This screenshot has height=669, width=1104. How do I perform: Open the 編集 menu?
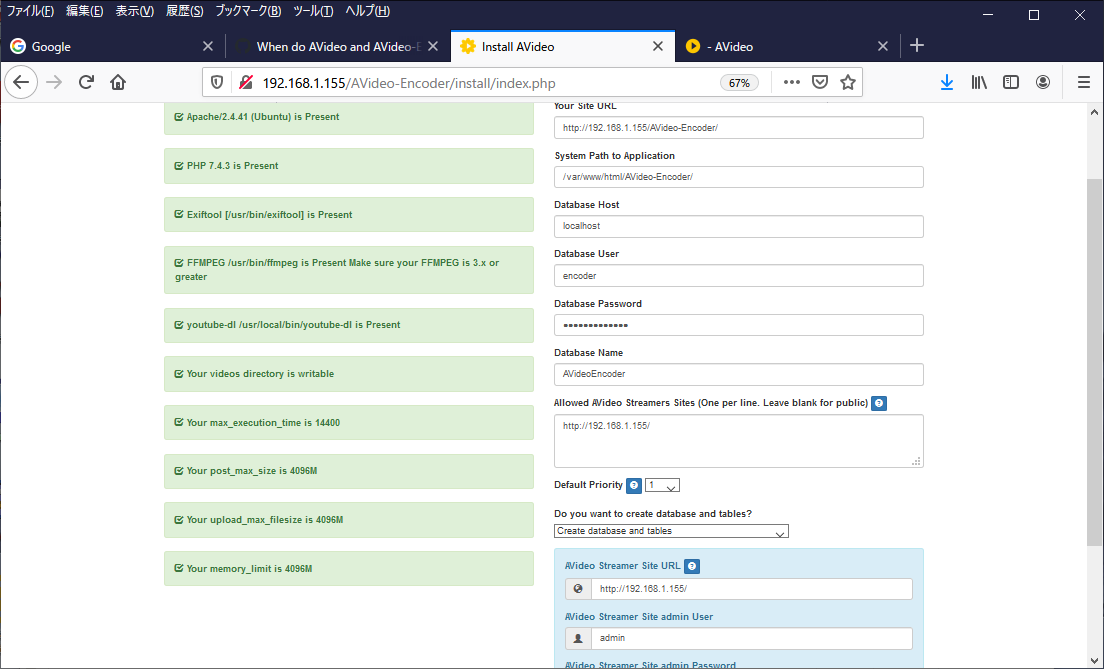pyautogui.click(x=84, y=11)
